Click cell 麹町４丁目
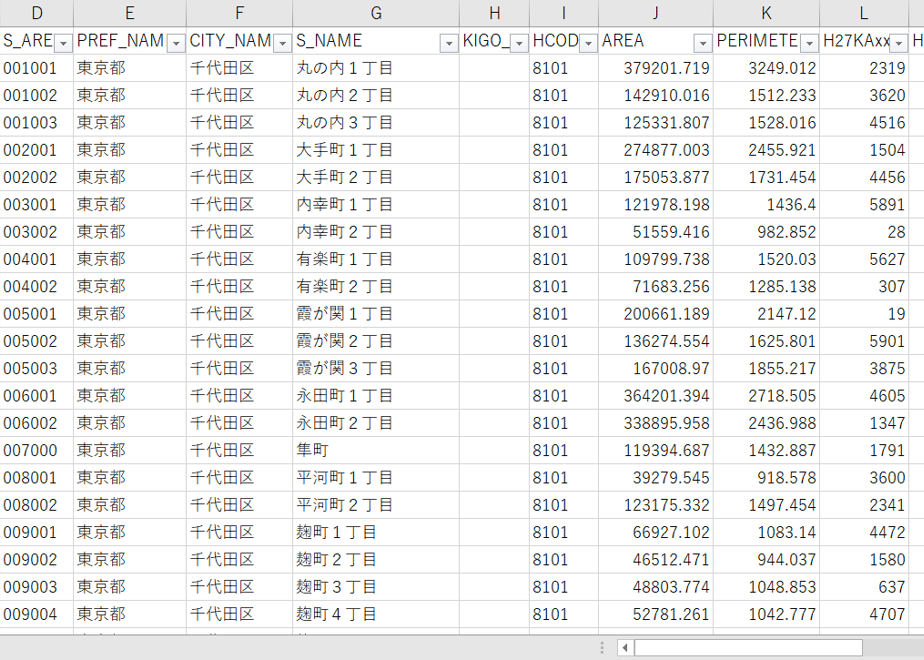The width and height of the screenshot is (924, 660). (376, 614)
